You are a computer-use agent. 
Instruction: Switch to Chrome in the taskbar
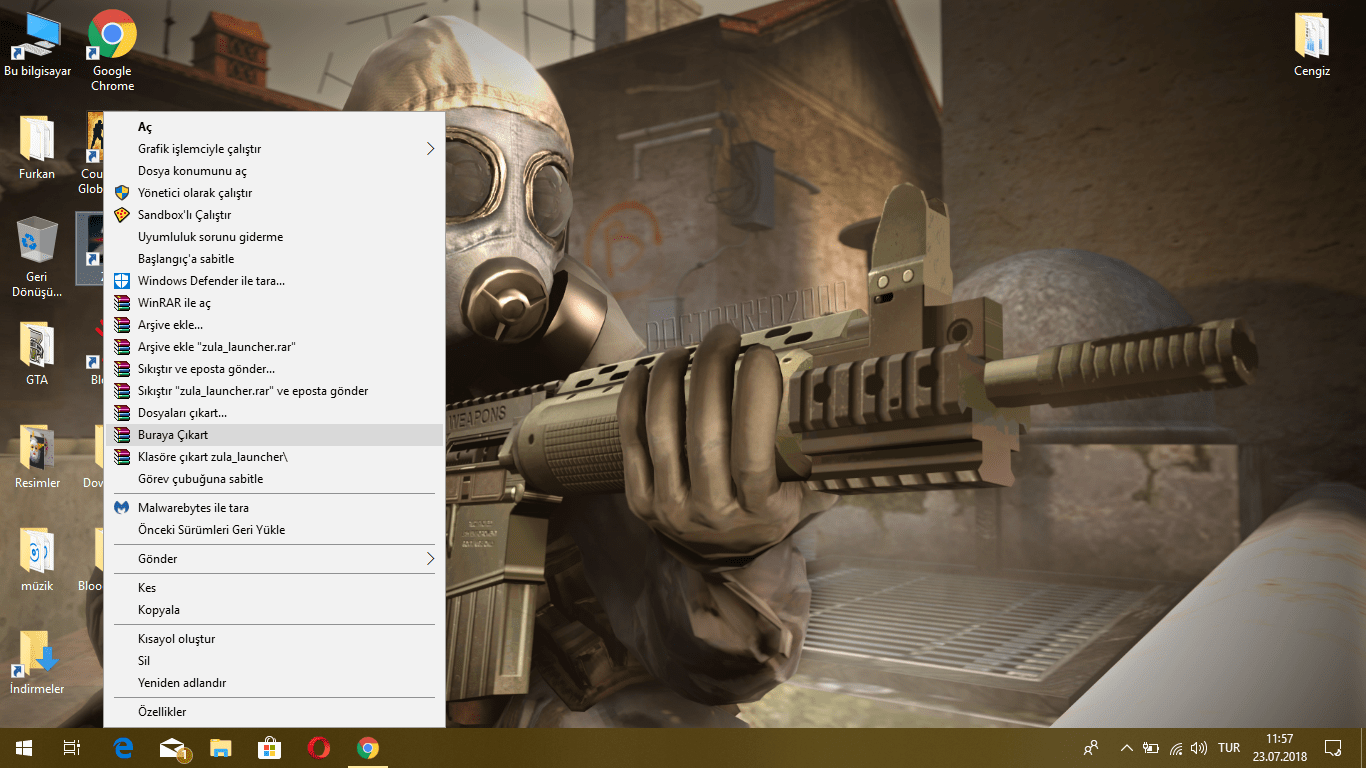pos(368,748)
